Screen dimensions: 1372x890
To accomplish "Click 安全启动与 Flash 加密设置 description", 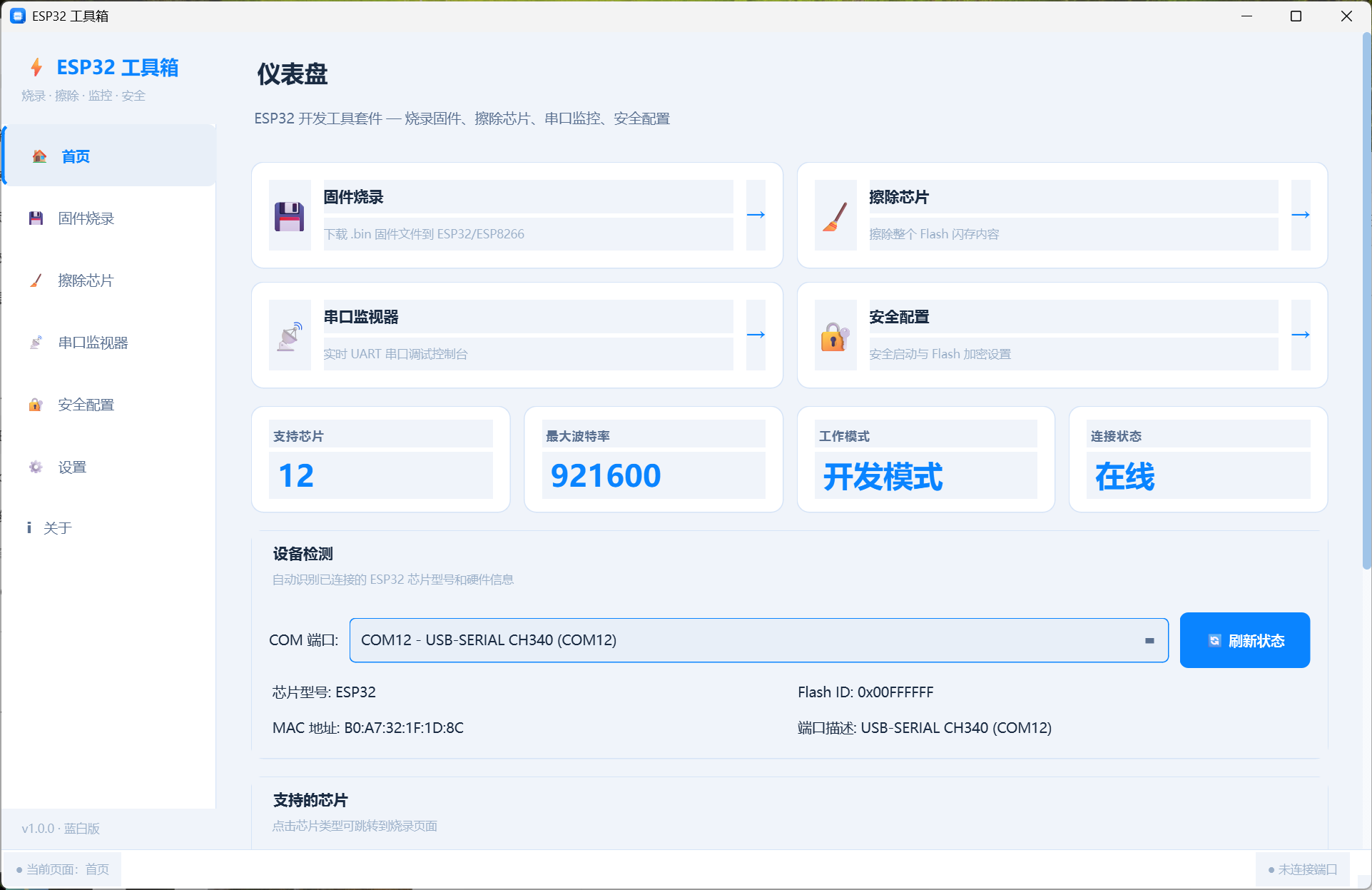I will [940, 354].
